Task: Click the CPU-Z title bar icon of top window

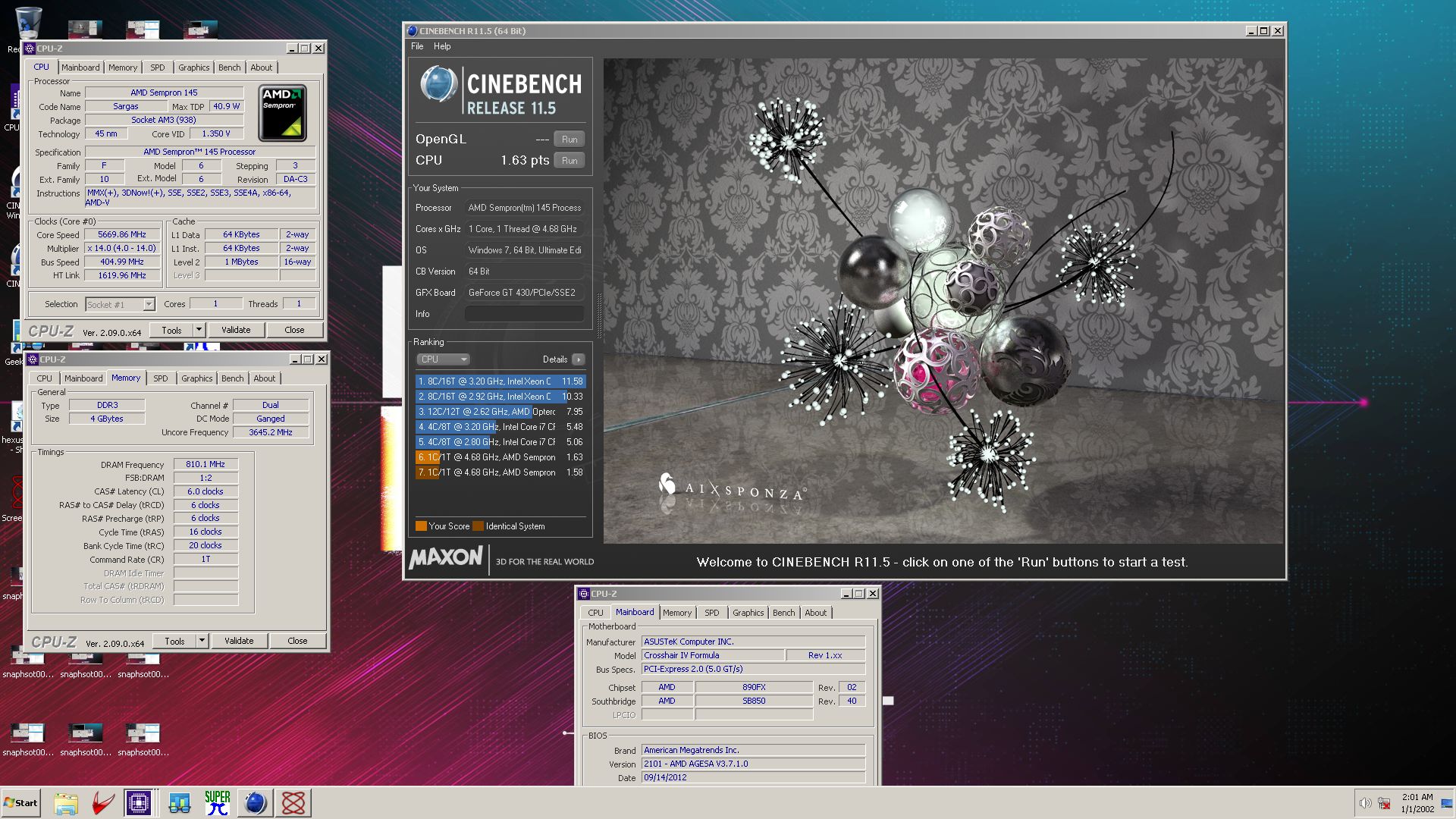Action: pos(30,49)
